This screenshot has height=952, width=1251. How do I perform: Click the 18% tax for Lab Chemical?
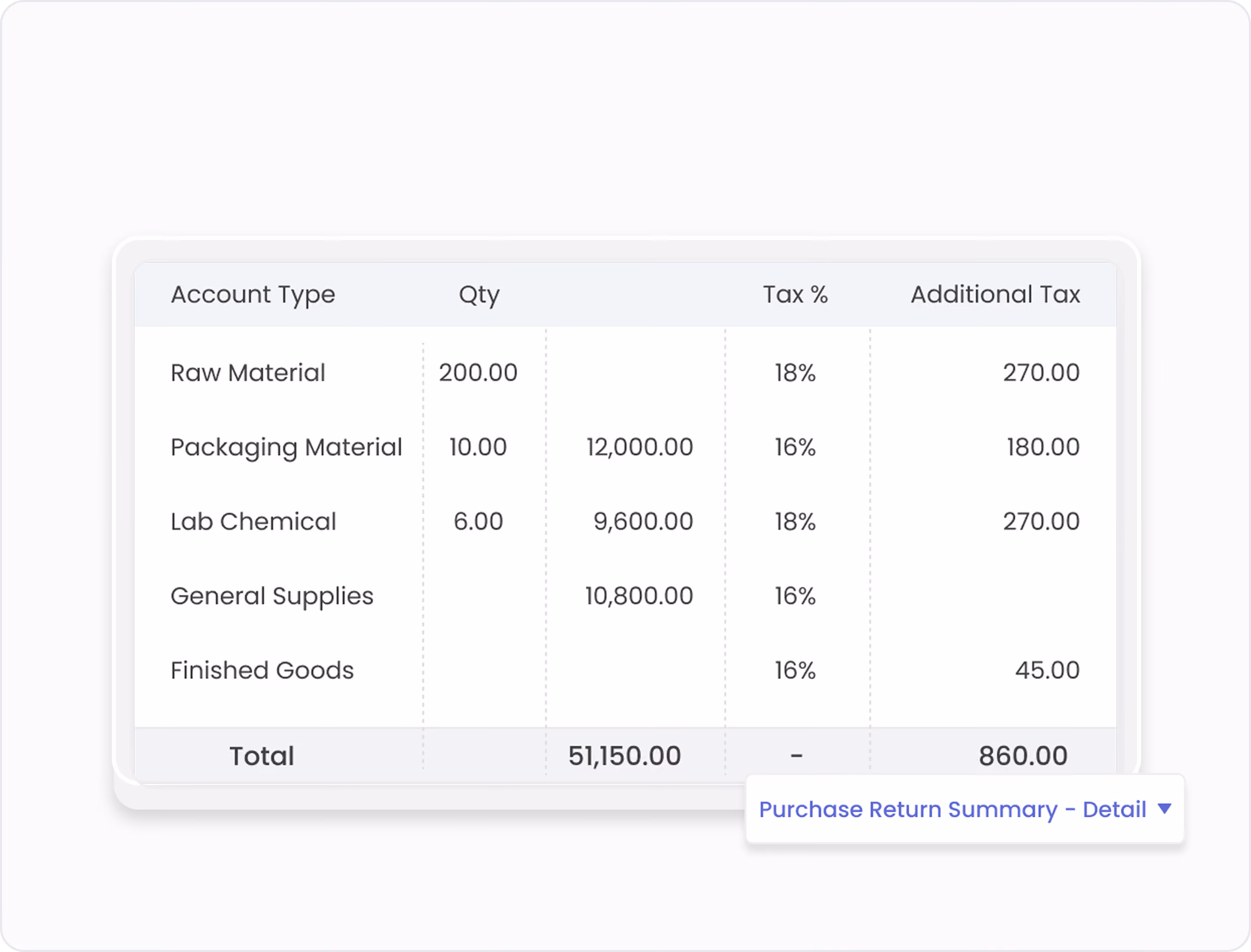[795, 521]
